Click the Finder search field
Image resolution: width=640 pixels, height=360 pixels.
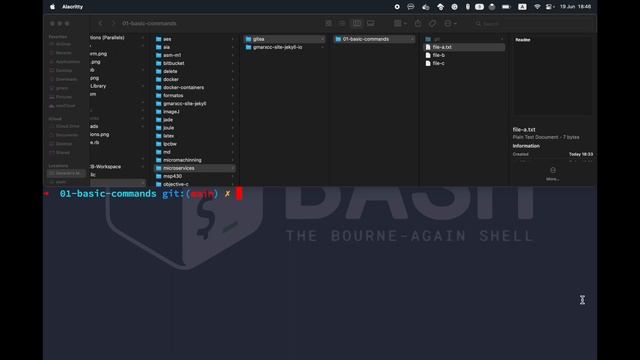(533, 24)
